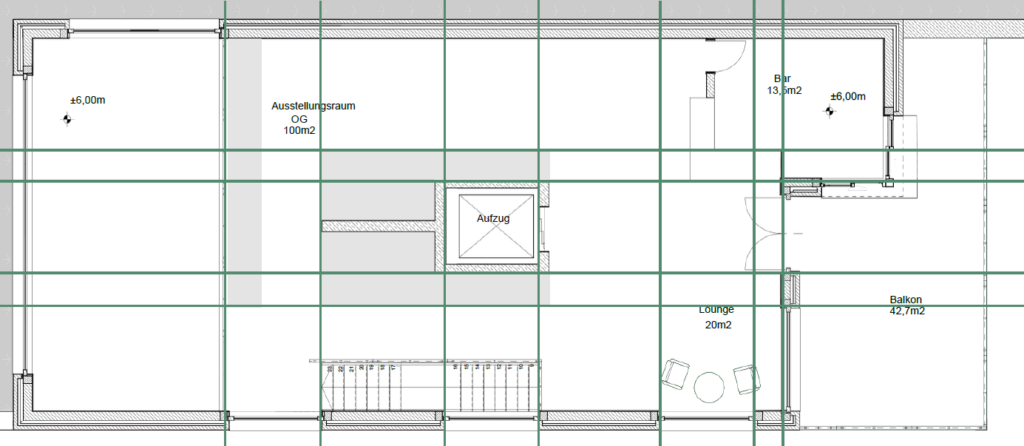Select the round table in the Lounge
This screenshot has height=446, width=1024.
711,385
